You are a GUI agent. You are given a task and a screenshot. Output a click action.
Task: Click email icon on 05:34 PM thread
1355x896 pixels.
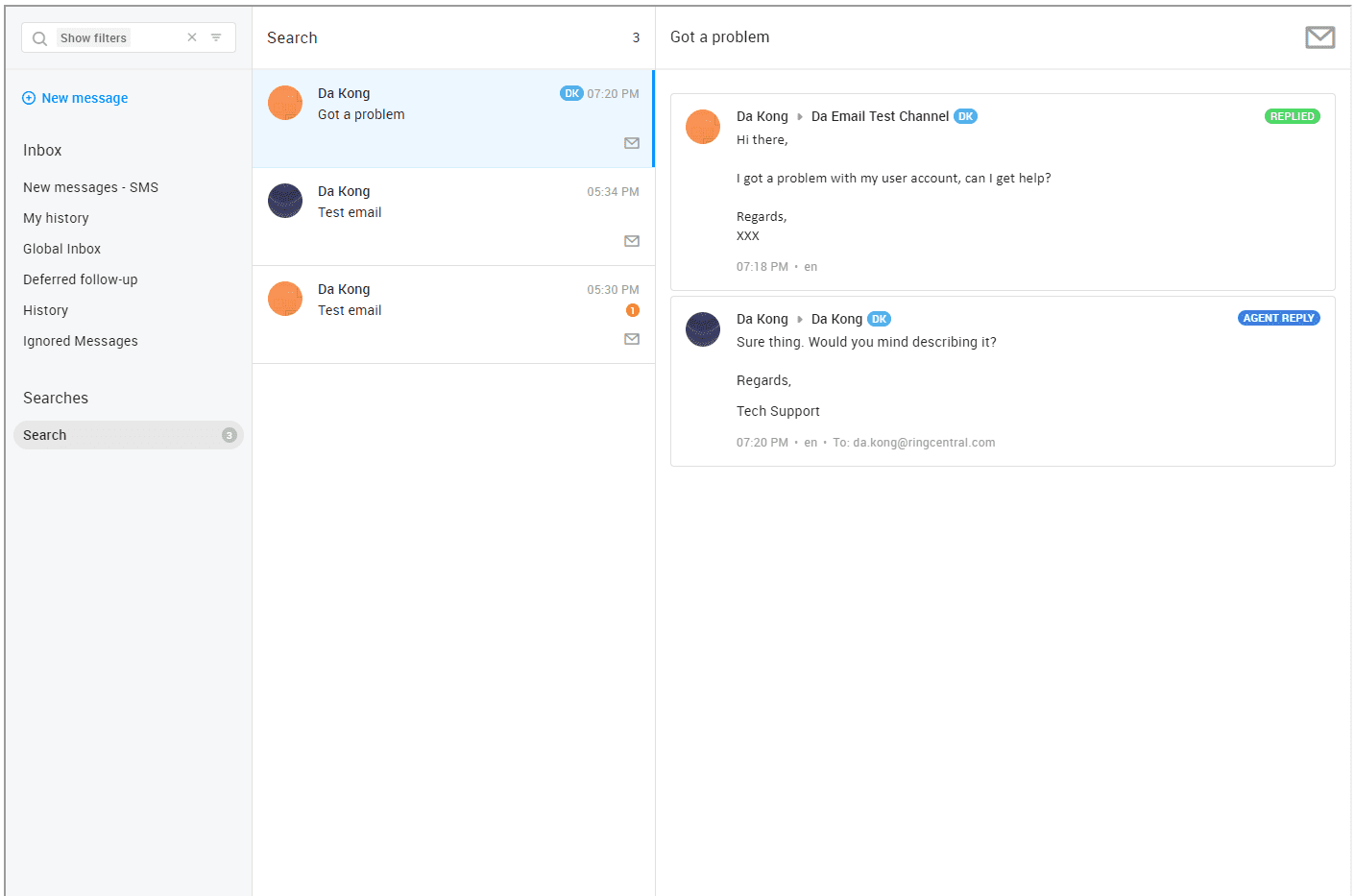pos(632,241)
